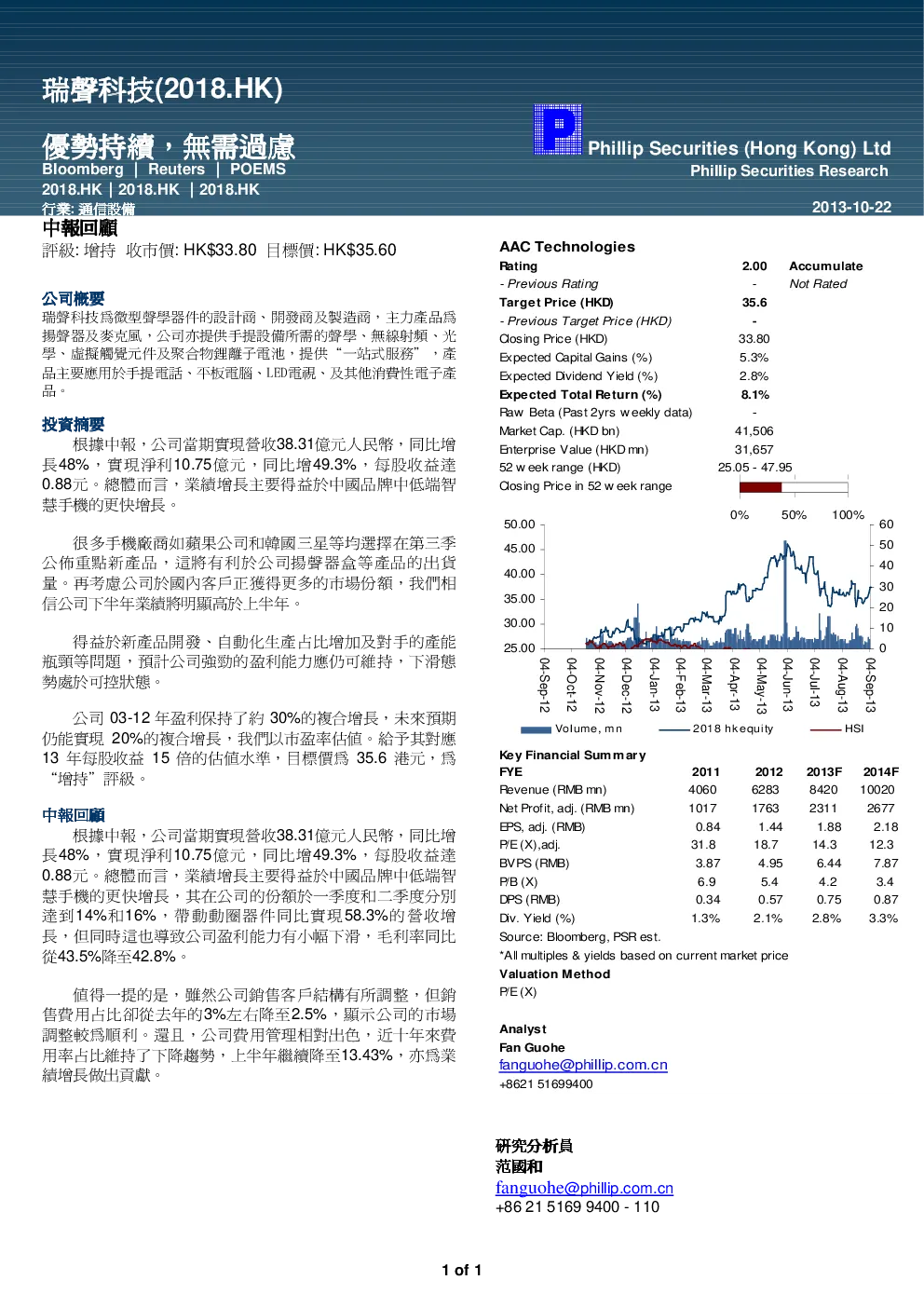Click the date 2013-10-22
Viewport: 924px width, 1307px height.
click(851, 207)
